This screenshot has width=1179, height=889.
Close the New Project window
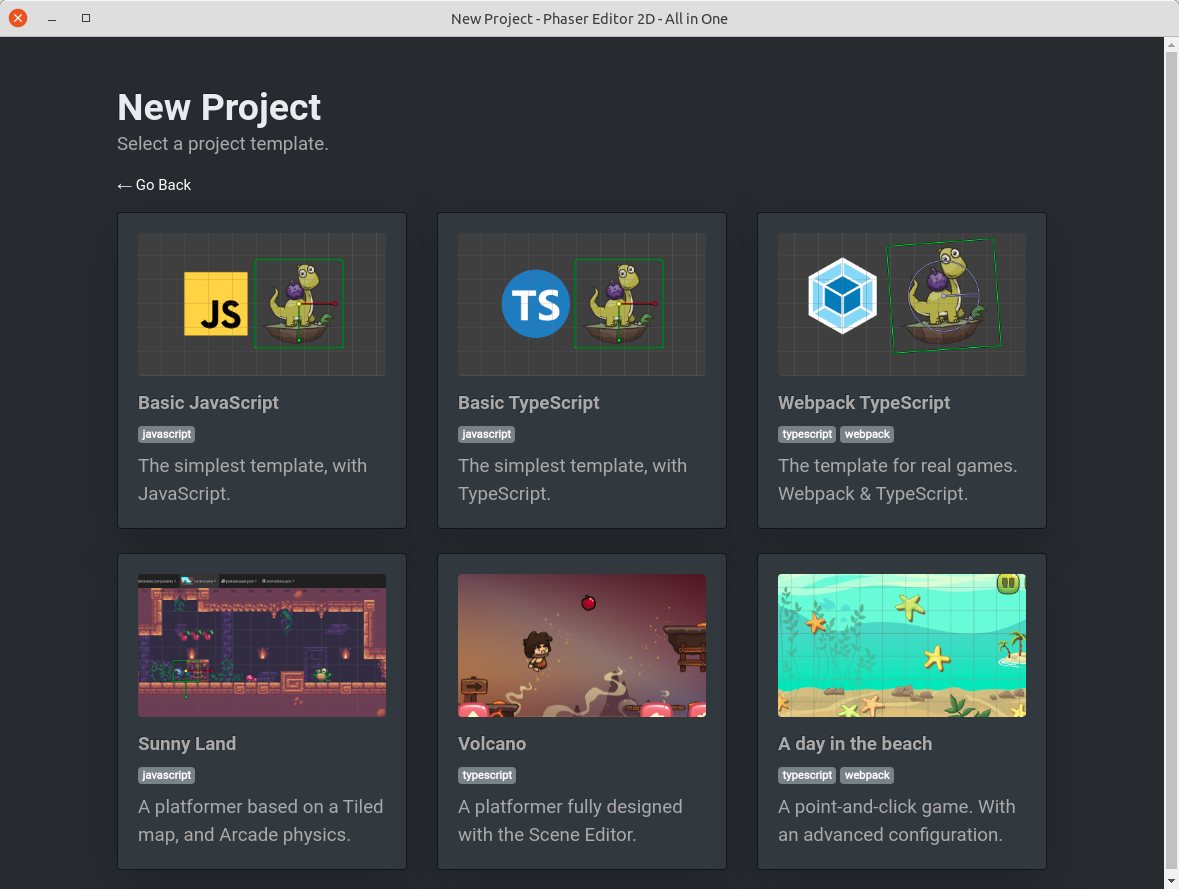(x=18, y=18)
